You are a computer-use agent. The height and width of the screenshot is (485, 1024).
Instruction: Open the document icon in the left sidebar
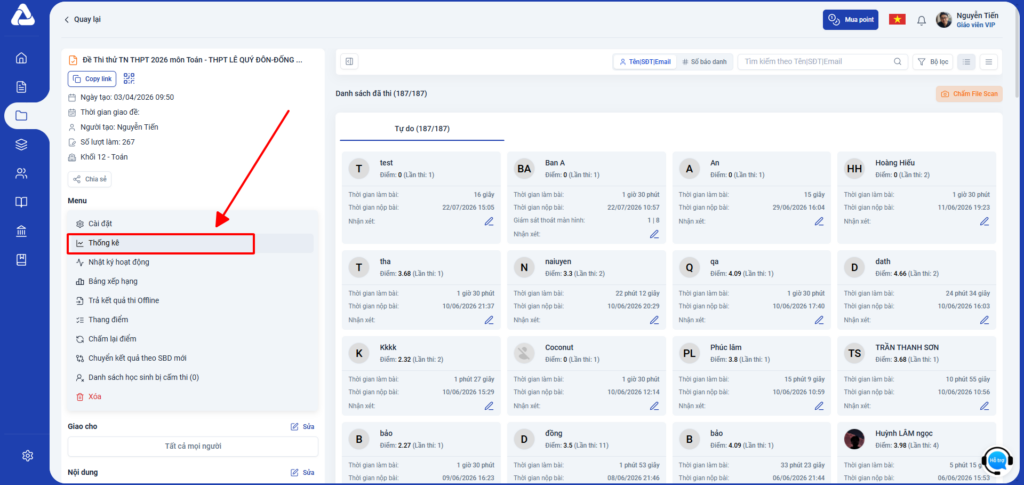click(x=22, y=87)
